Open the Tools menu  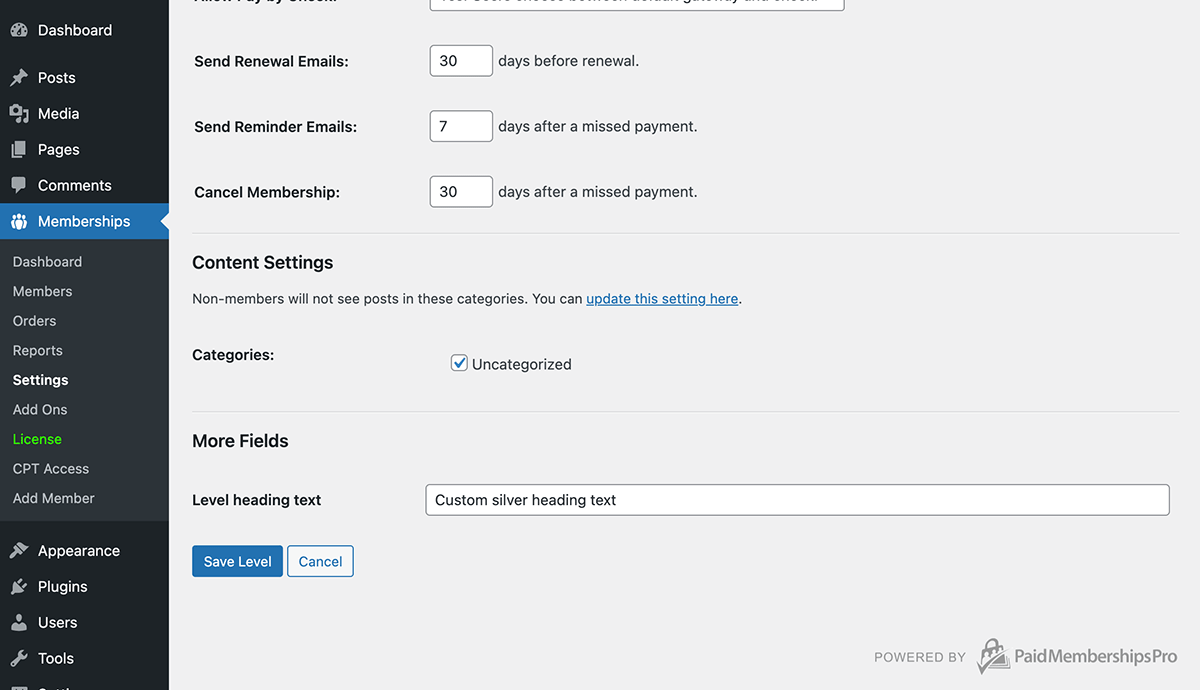[x=84, y=659]
